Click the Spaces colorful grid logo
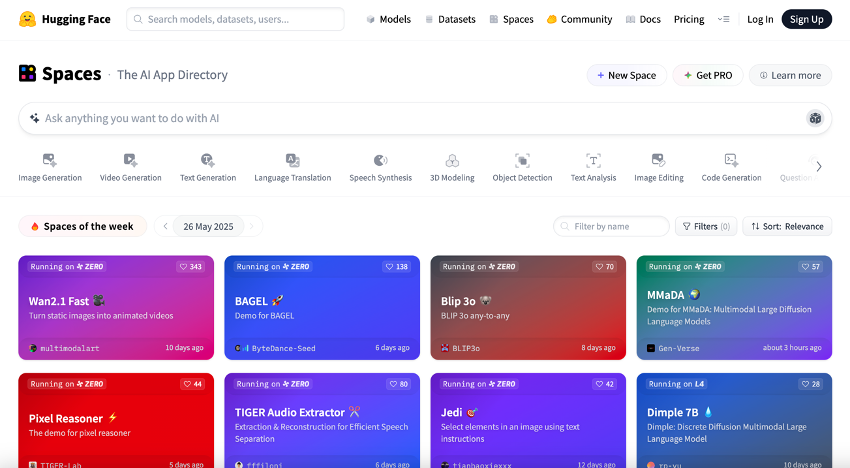This screenshot has height=468, width=850. (x=27, y=73)
